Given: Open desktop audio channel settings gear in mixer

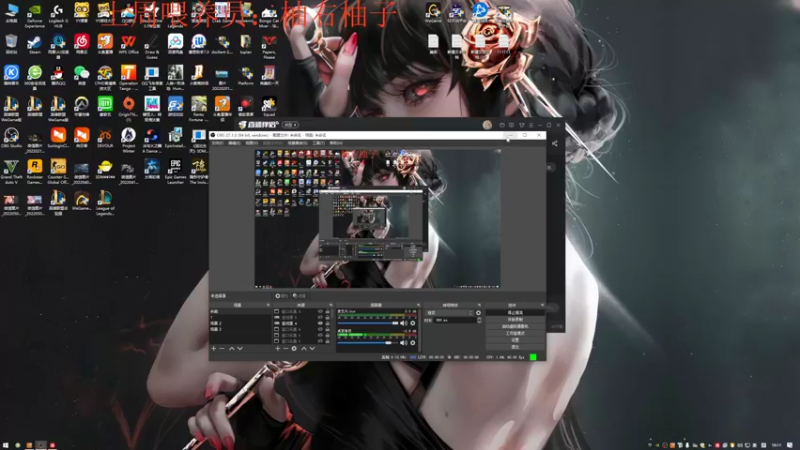Looking at the screenshot, I should (413, 343).
